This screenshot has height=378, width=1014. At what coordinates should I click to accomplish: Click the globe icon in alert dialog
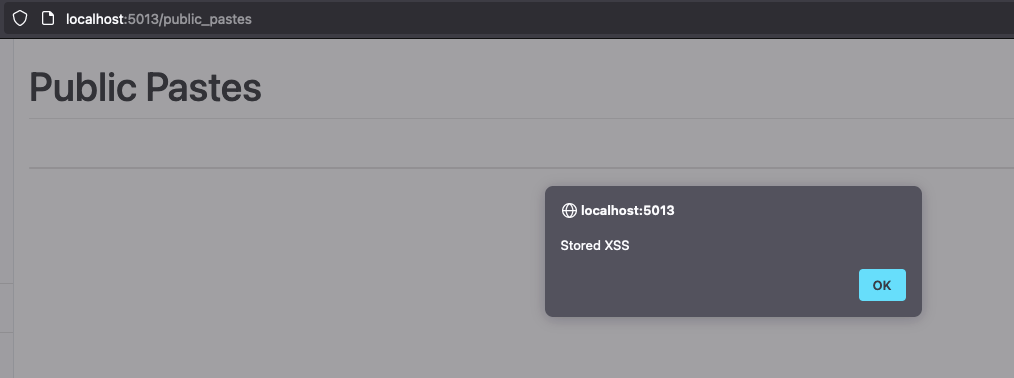click(569, 210)
